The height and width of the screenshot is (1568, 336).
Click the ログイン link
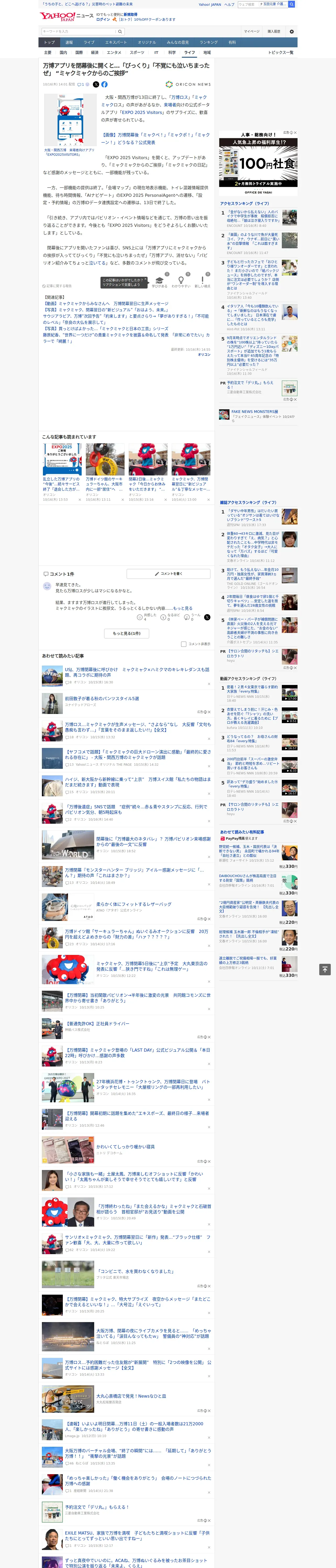103,20
